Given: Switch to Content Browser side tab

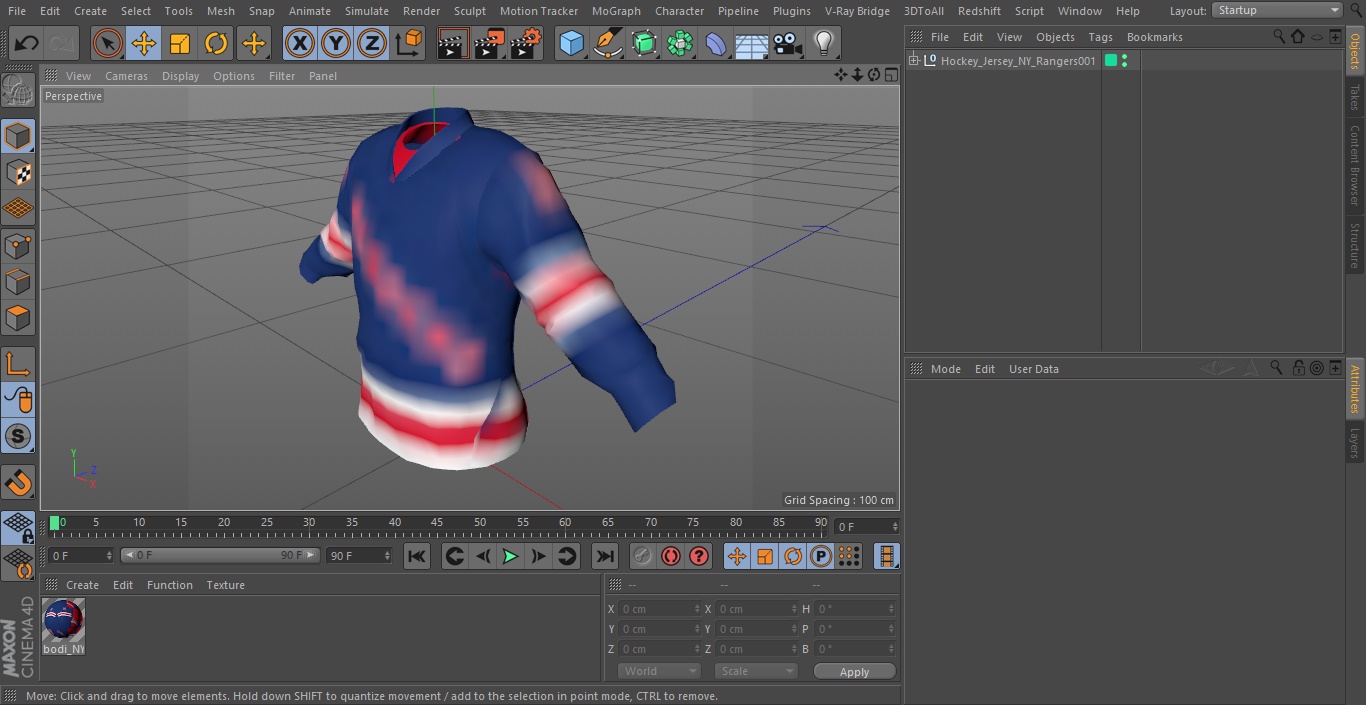Looking at the screenshot, I should [x=1355, y=165].
